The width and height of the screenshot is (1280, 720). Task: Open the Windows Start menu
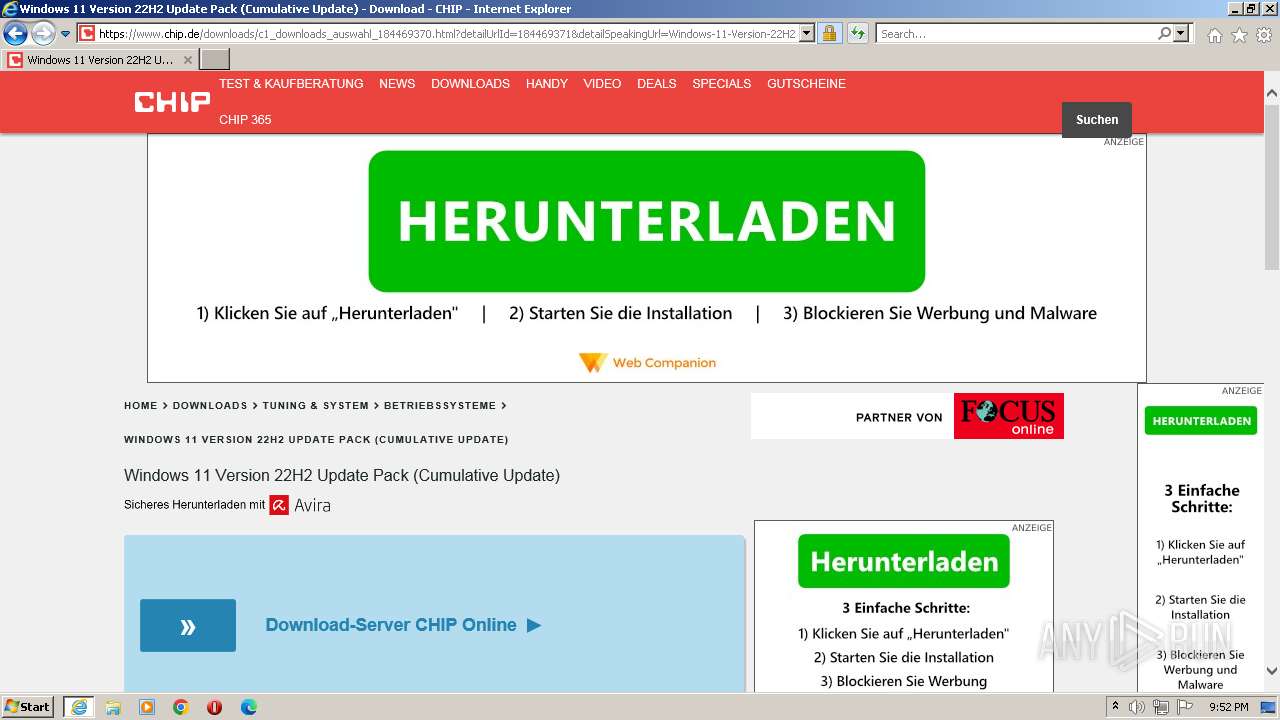click(x=28, y=707)
